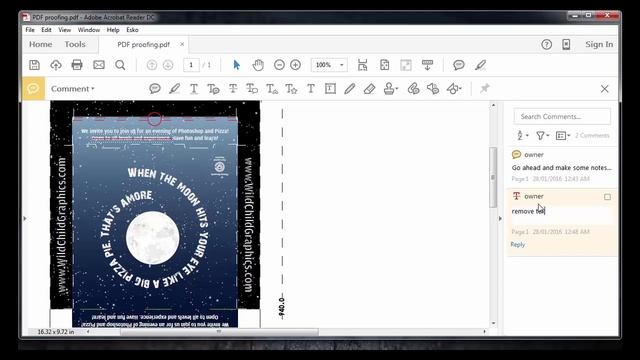
Task: Open the Help menu
Action: click(x=113, y=30)
